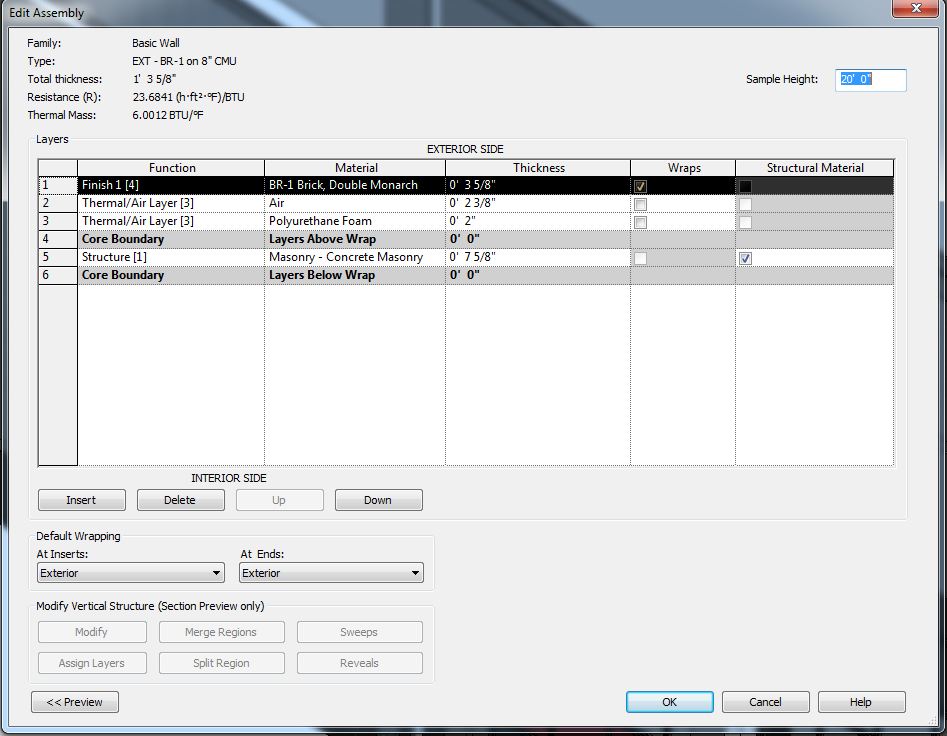
Task: Click the Structural Material column header
Action: click(x=815, y=168)
